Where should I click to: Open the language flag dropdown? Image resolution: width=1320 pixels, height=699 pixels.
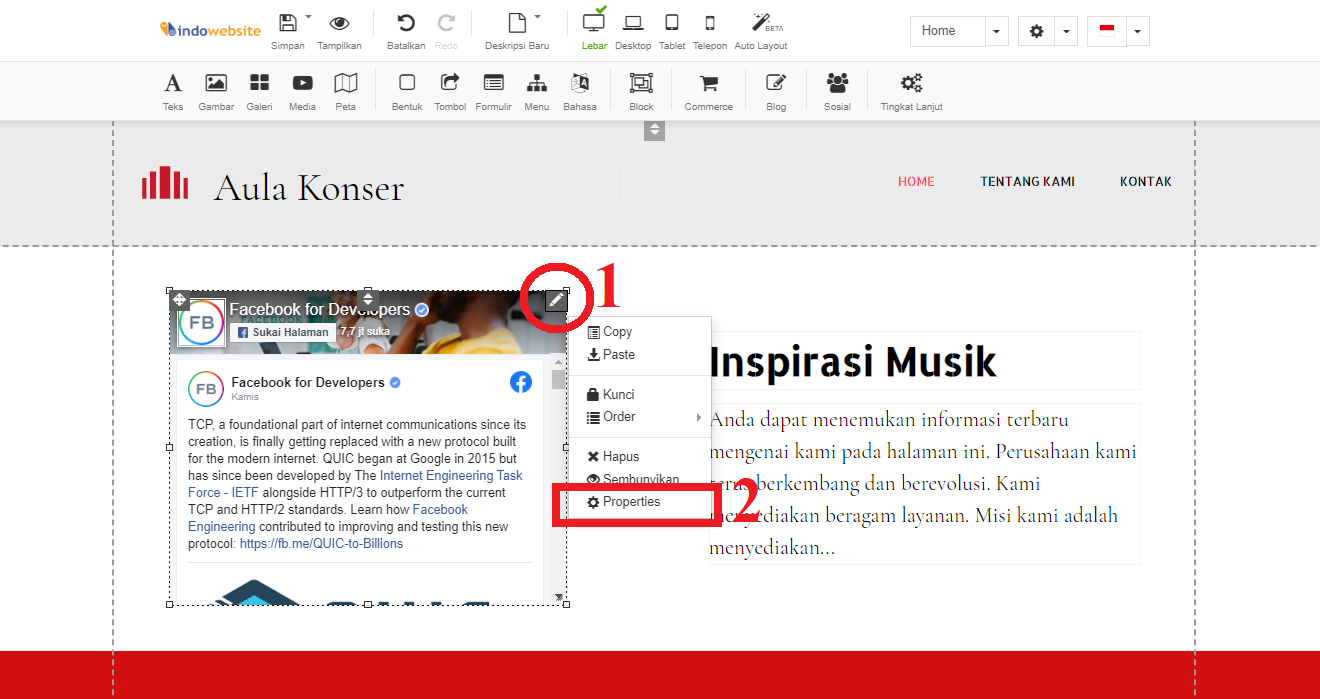(1138, 32)
